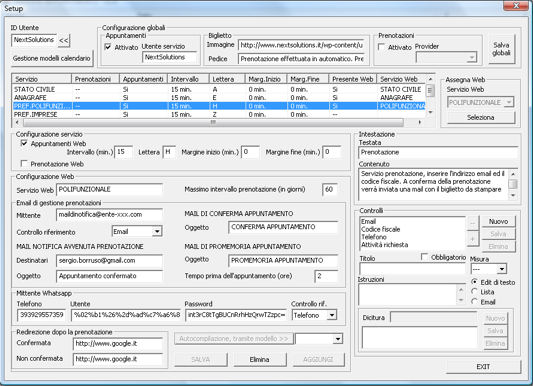Open the Misura dropdown
This screenshot has height=386, width=533.
(502, 269)
